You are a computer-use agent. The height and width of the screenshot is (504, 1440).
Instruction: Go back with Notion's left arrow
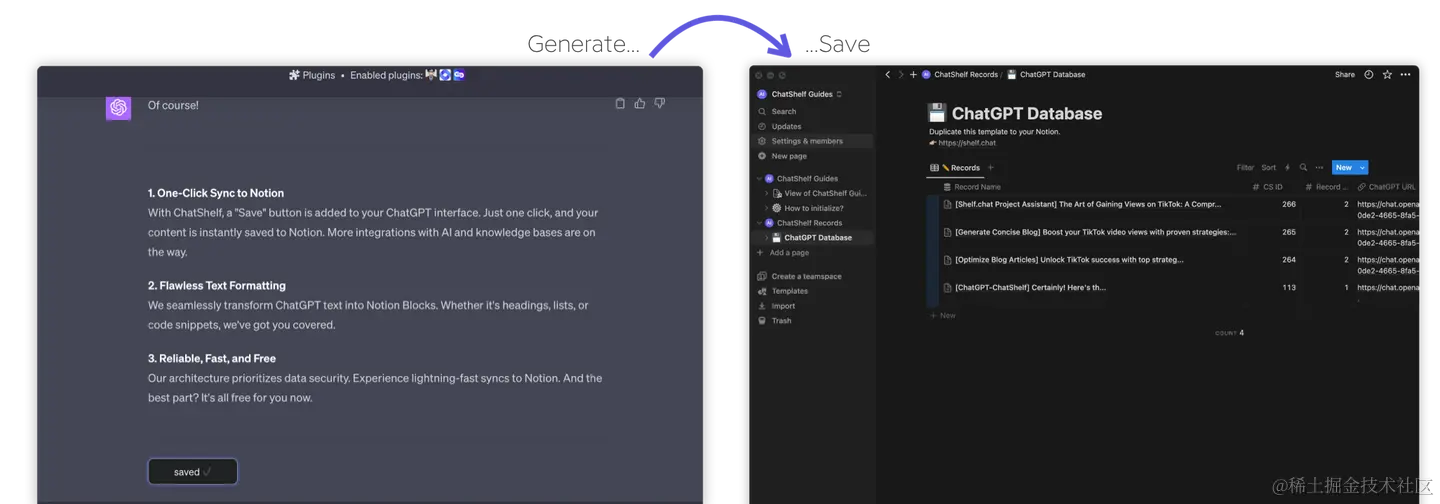tap(887, 74)
